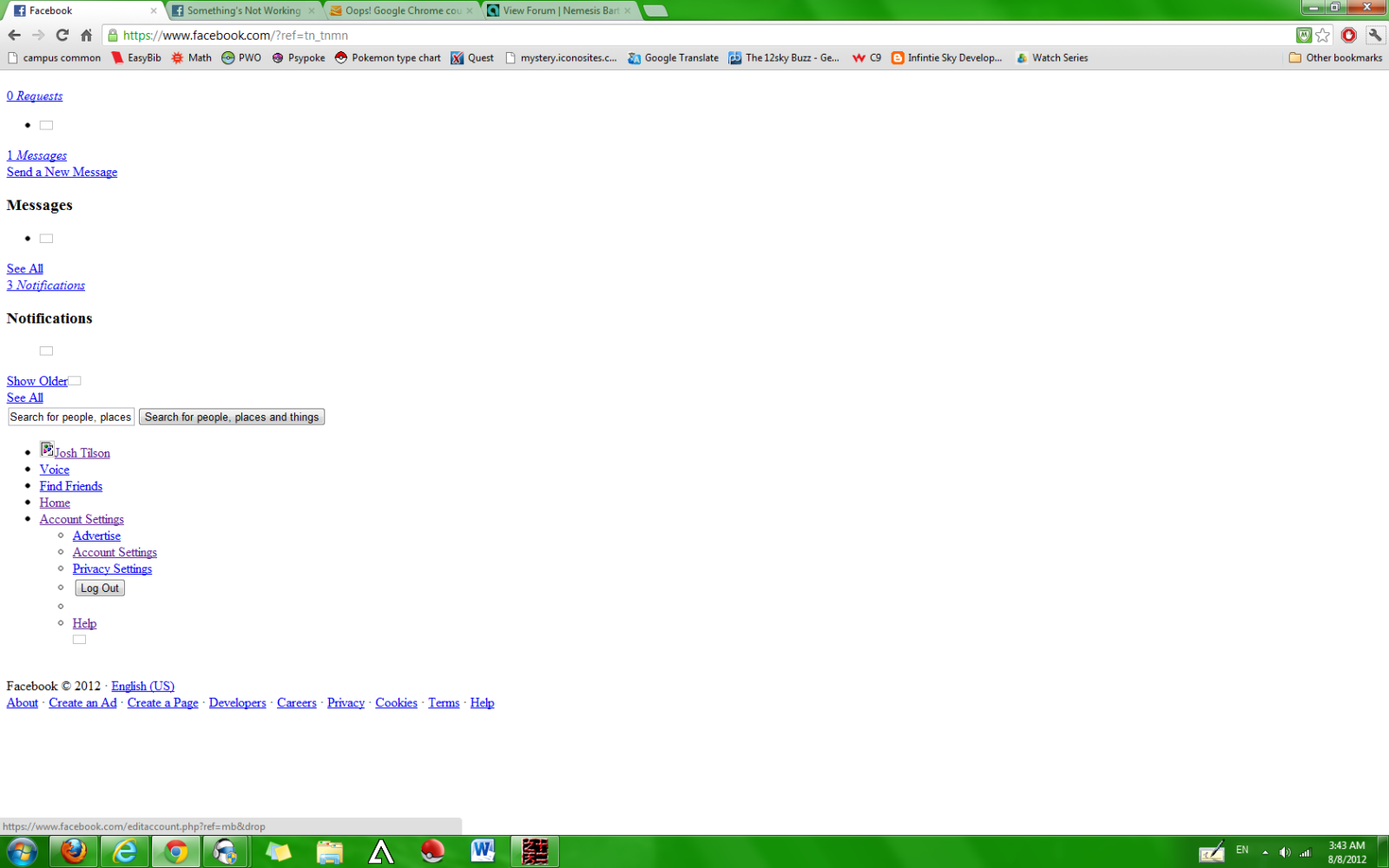
Task: Click the browser back arrow
Action: (x=14, y=35)
